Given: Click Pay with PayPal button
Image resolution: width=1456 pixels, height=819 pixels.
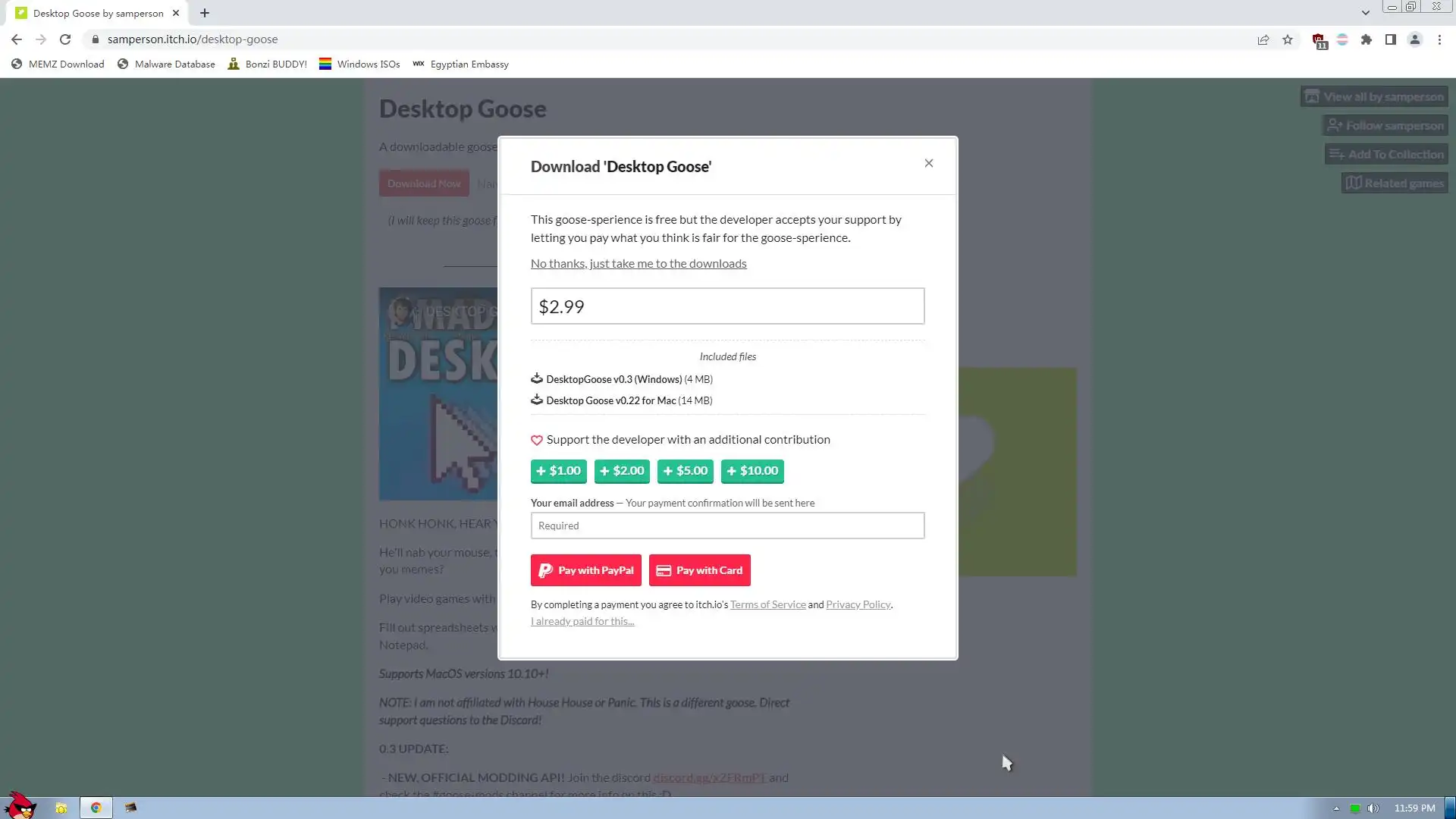Looking at the screenshot, I should 585,570.
